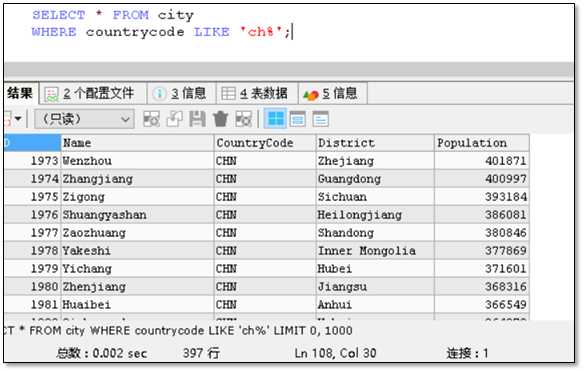This screenshot has height=372, width=584.
Task: Click the Ln 108, Col 30 indicator
Action: (335, 353)
